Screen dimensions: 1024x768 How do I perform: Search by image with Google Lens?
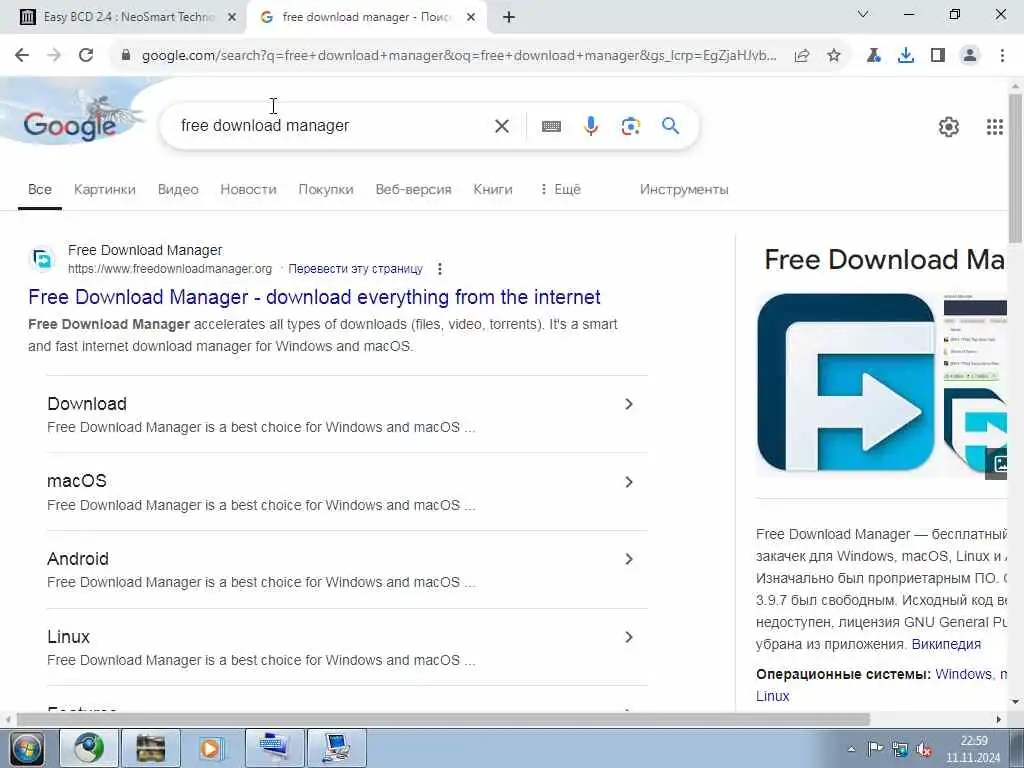631,126
